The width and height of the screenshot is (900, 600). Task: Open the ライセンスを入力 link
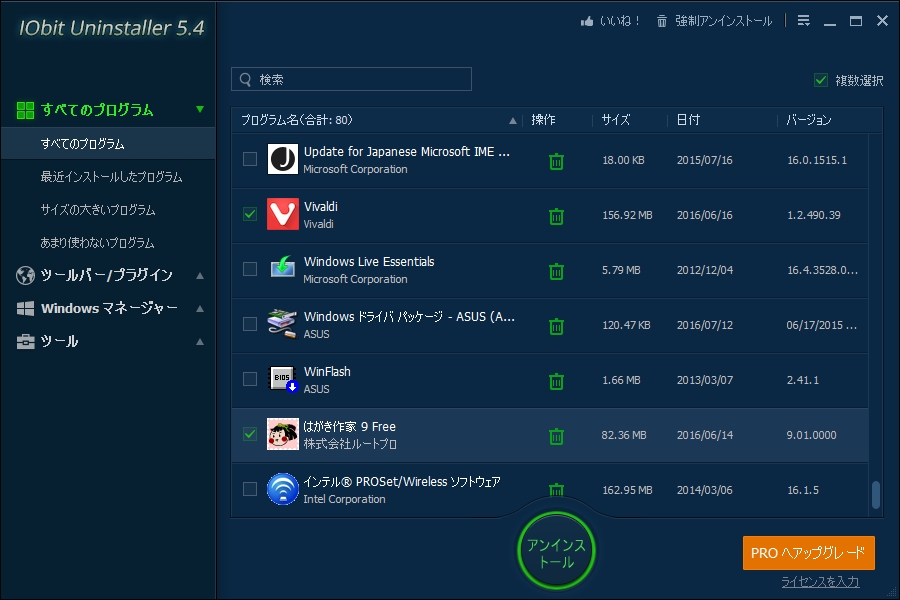pos(820,582)
